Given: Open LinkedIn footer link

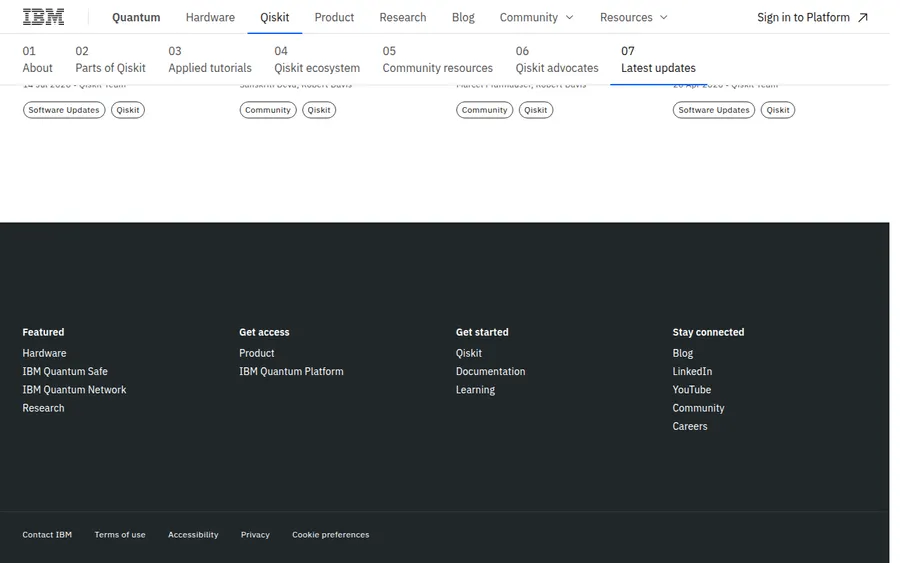Looking at the screenshot, I should 692,371.
